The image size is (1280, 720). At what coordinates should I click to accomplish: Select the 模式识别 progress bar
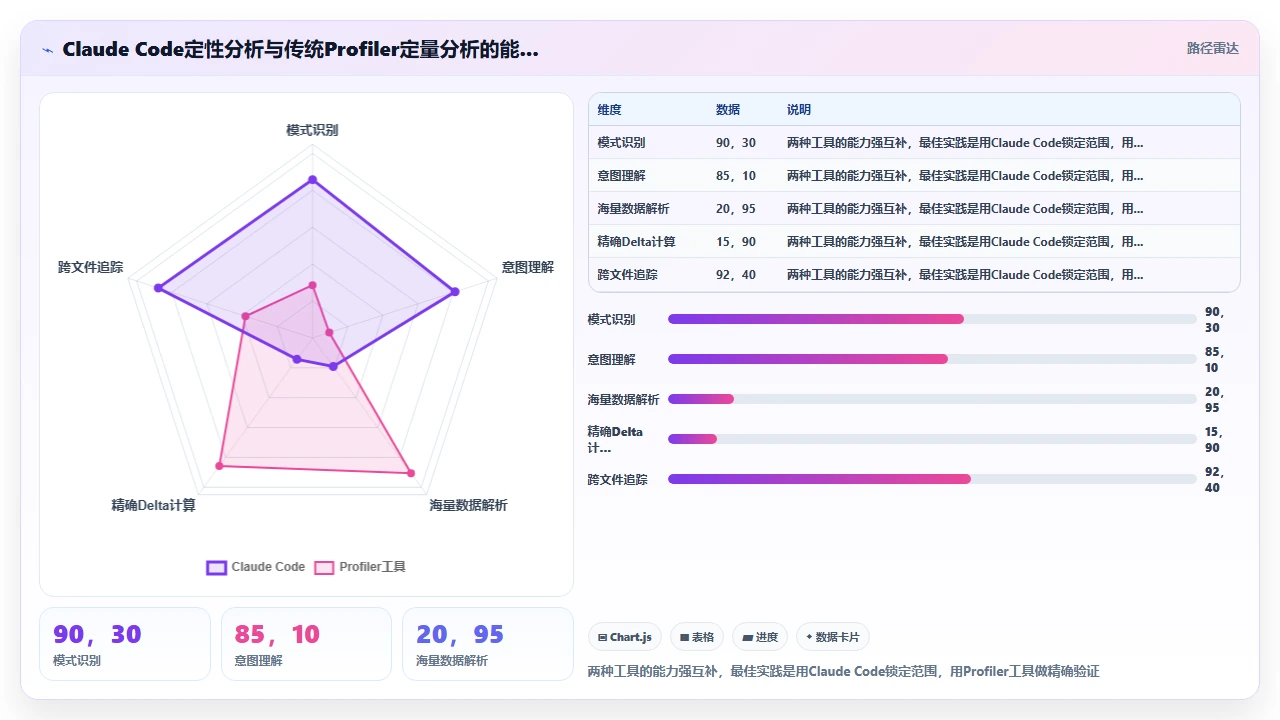tap(932, 319)
